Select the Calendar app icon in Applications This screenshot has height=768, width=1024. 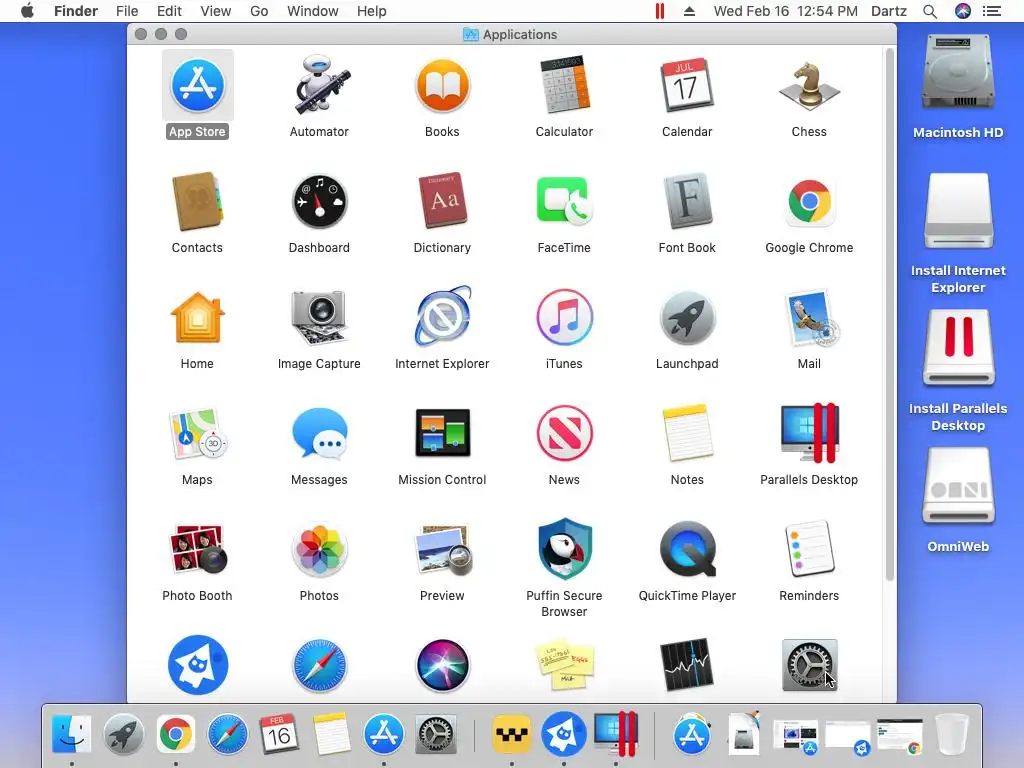tap(687, 86)
